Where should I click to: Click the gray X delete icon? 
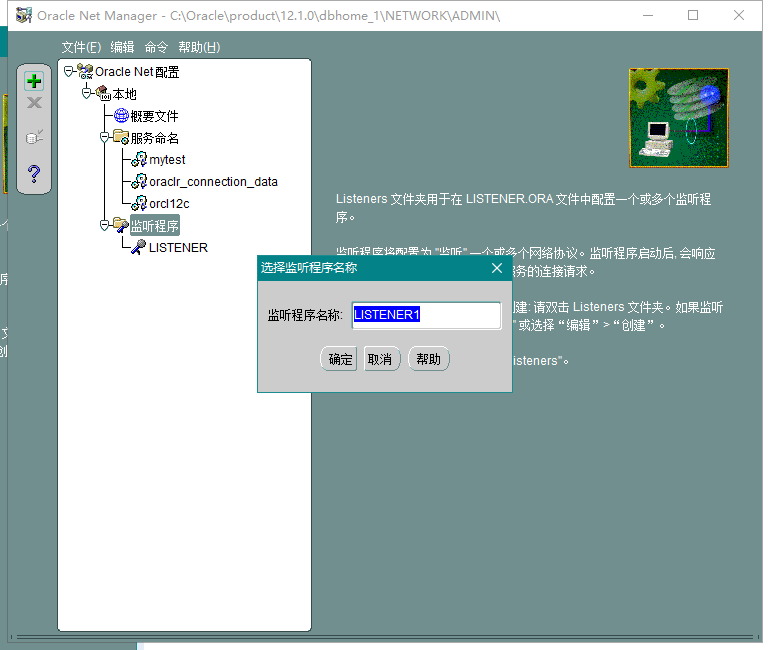click(34, 103)
